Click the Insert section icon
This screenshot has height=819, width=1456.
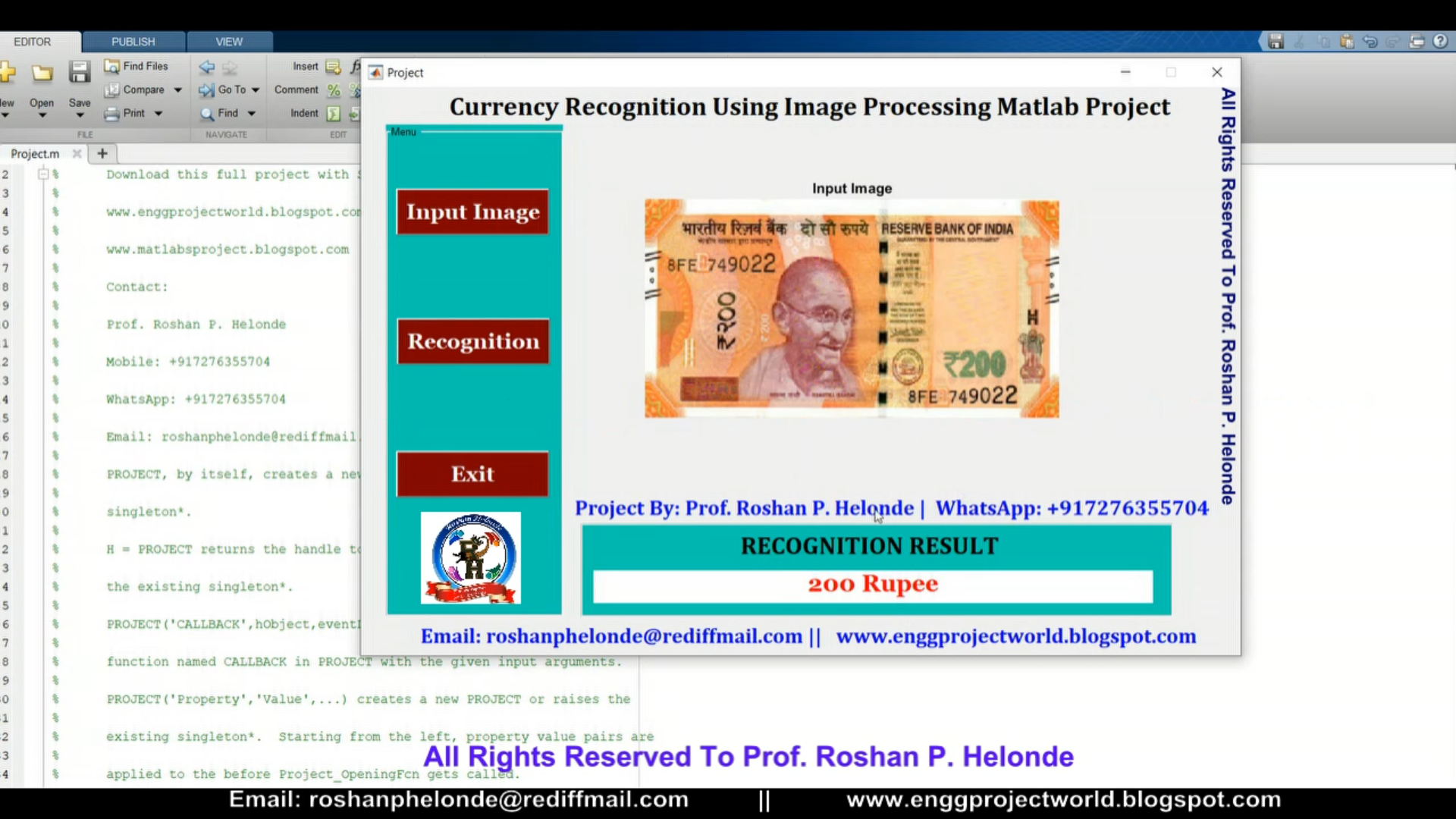pyautogui.click(x=333, y=67)
